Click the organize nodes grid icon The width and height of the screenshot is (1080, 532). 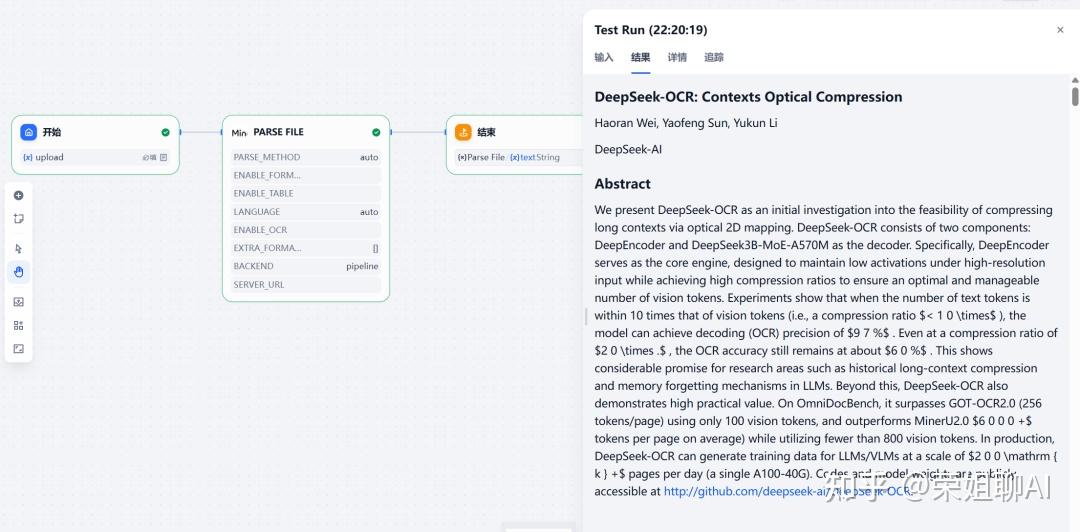19,325
